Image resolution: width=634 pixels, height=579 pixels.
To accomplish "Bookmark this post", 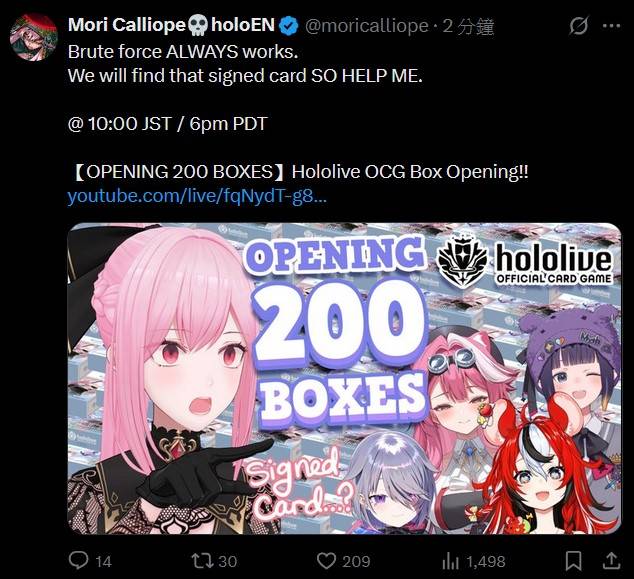I will pyautogui.click(x=573, y=561).
